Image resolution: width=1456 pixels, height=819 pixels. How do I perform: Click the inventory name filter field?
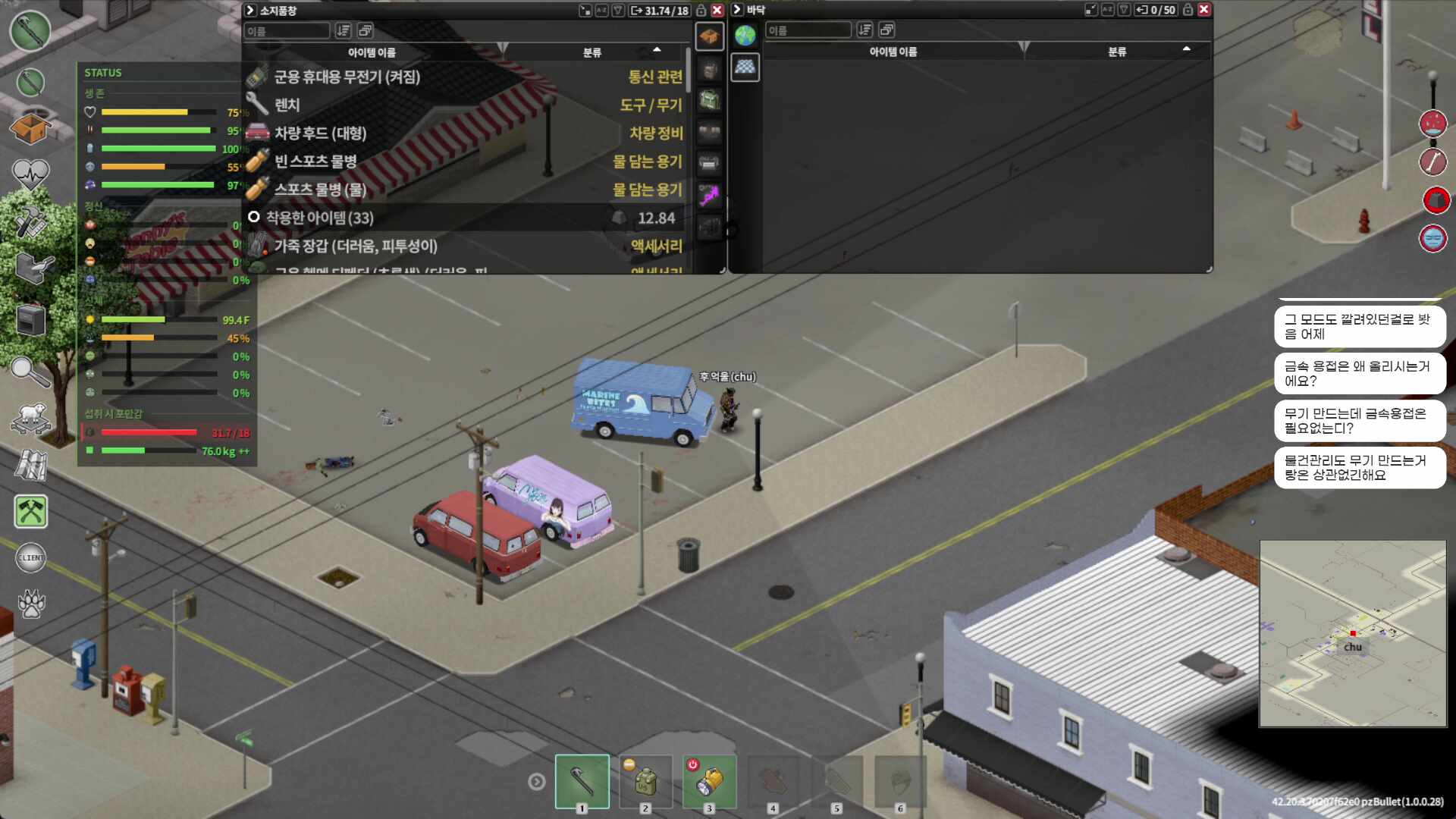[287, 31]
